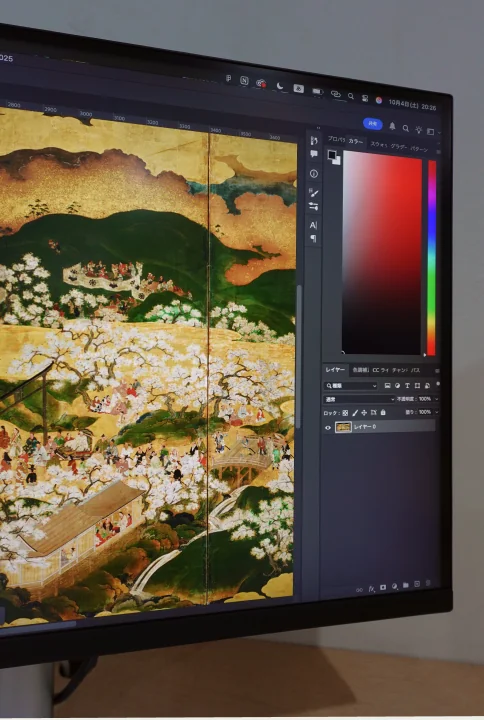
Task: Click the Photoshop search magnifier icon
Action: coord(405,128)
